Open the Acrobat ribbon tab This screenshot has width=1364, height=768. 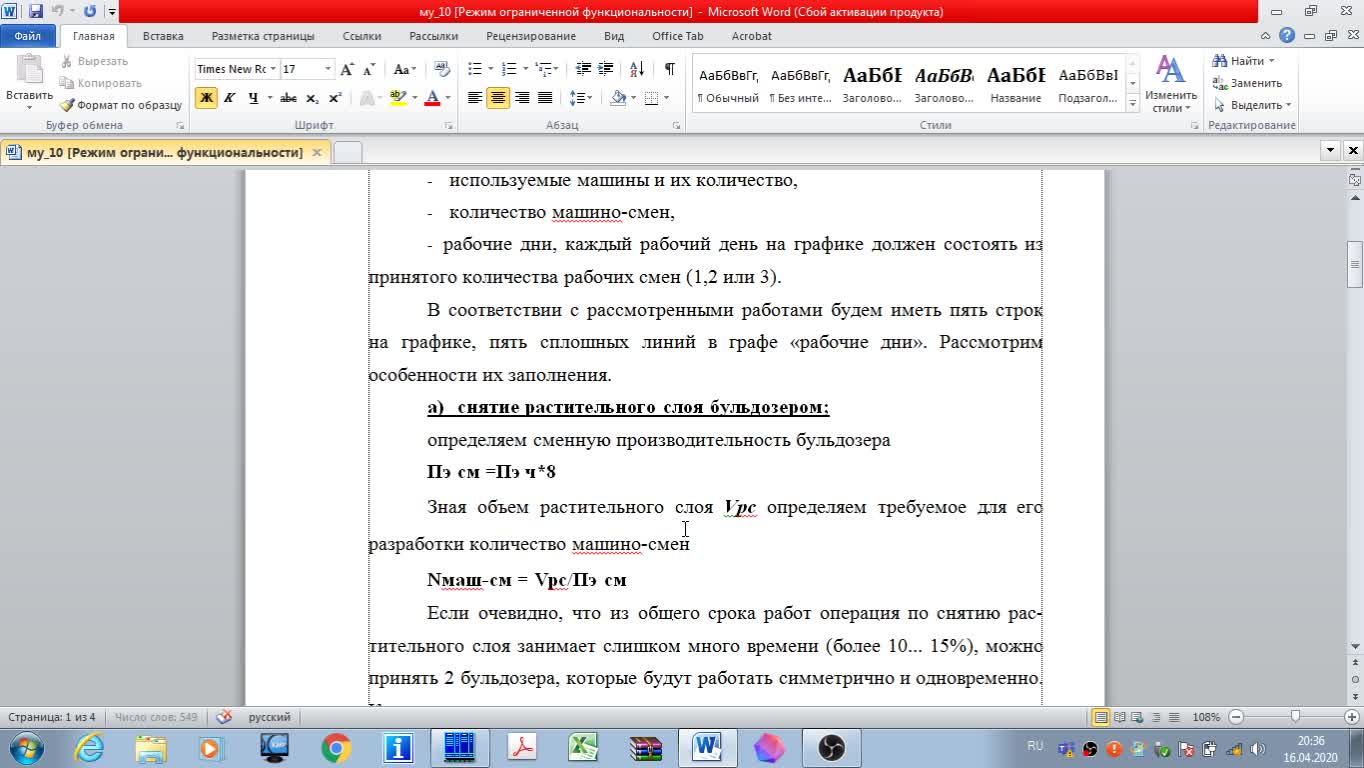coord(752,36)
